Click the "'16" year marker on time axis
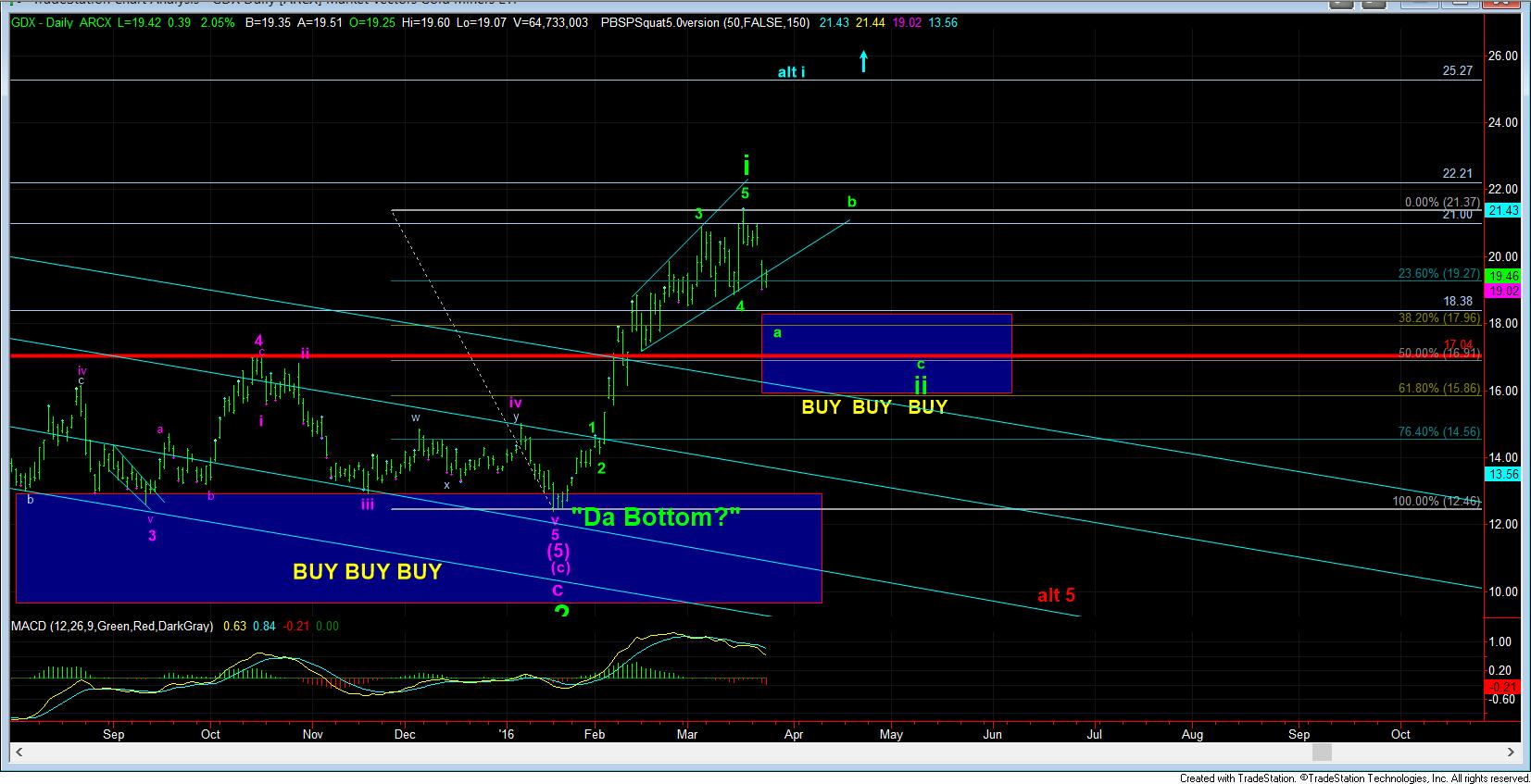The image size is (1531, 784). click(507, 734)
